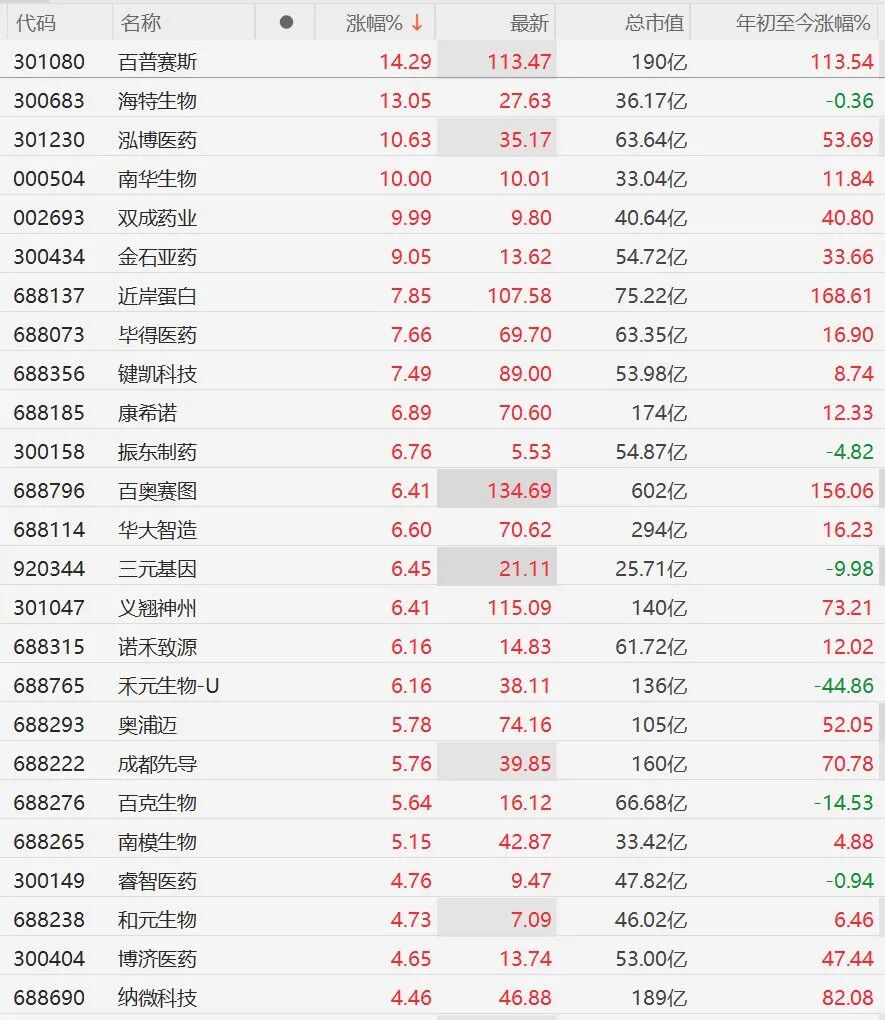Click 振东制药 stock name
Screen dimensions: 885x1020
[157, 452]
